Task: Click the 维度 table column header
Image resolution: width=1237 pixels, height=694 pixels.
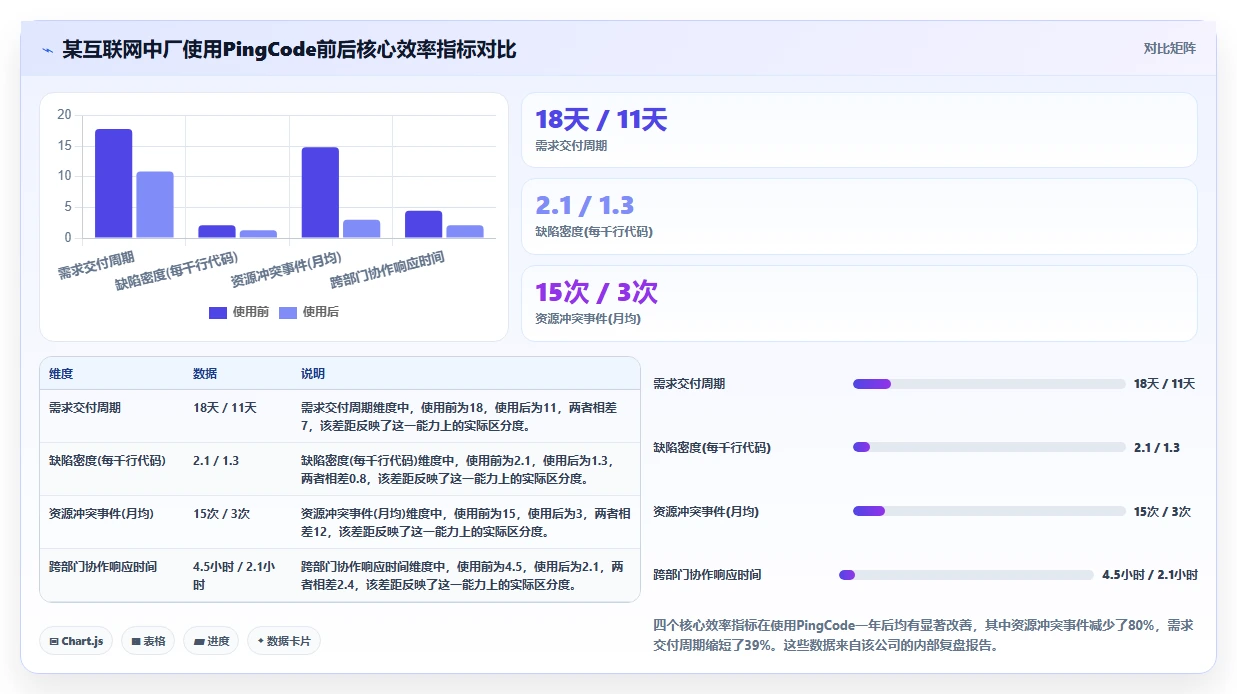Action: pyautogui.click(x=61, y=374)
